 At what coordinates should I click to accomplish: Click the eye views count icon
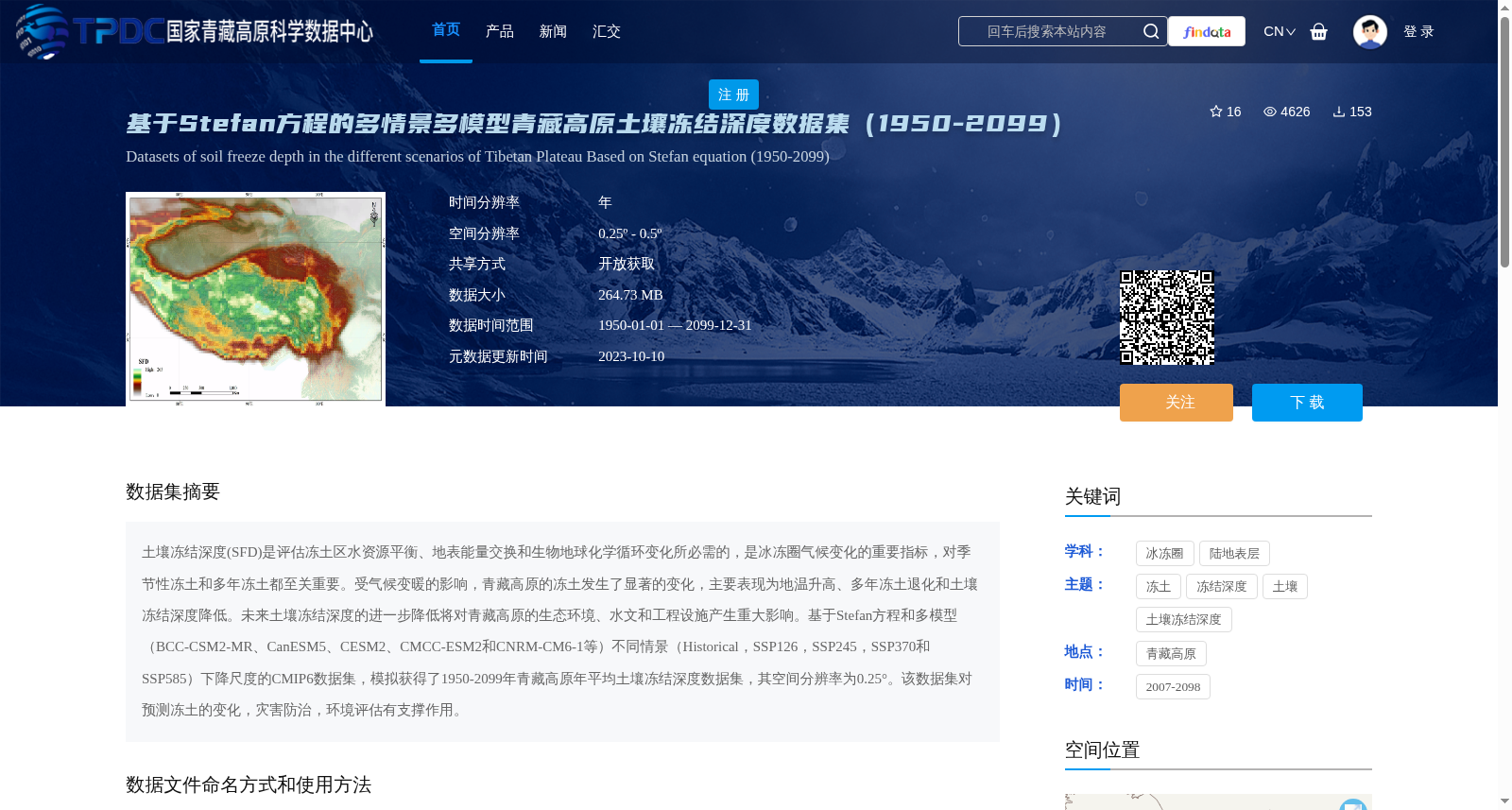(1270, 112)
